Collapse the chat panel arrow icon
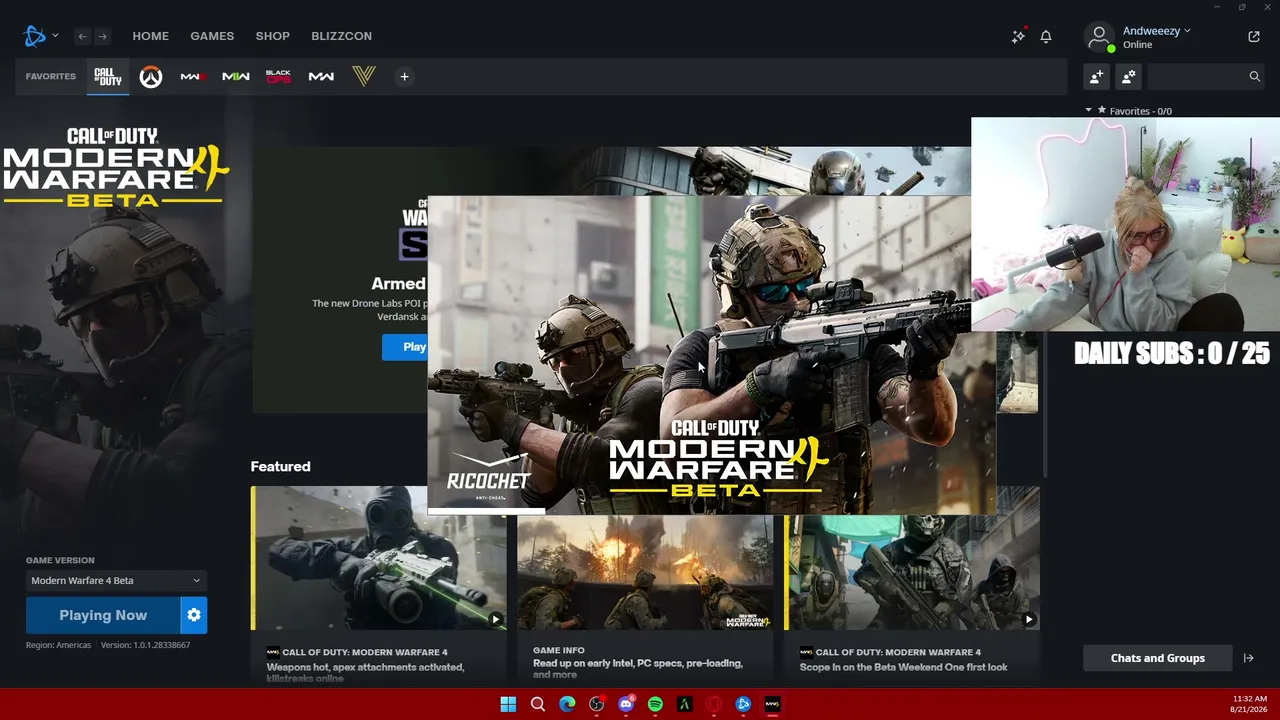The width and height of the screenshot is (1280, 720). pos(1248,658)
